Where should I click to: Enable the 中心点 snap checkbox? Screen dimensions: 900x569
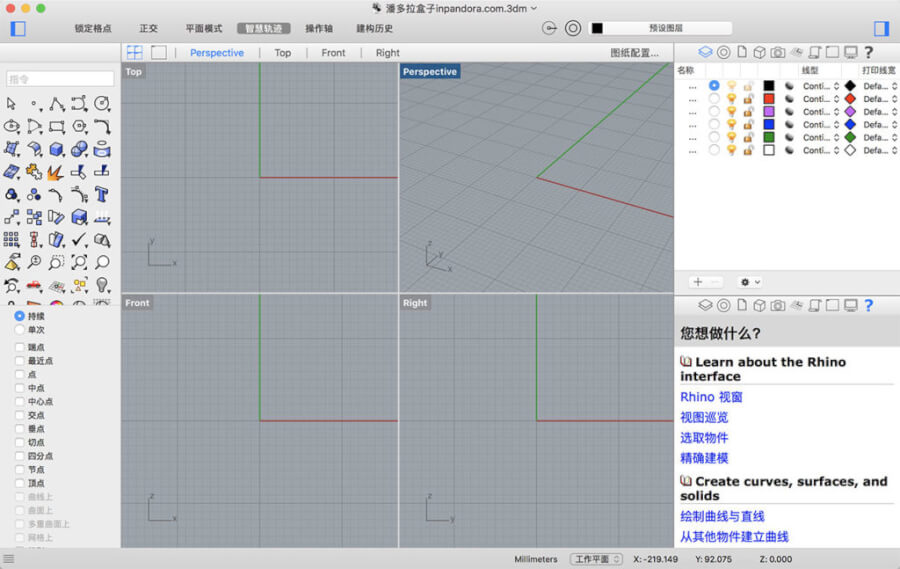(x=20, y=401)
